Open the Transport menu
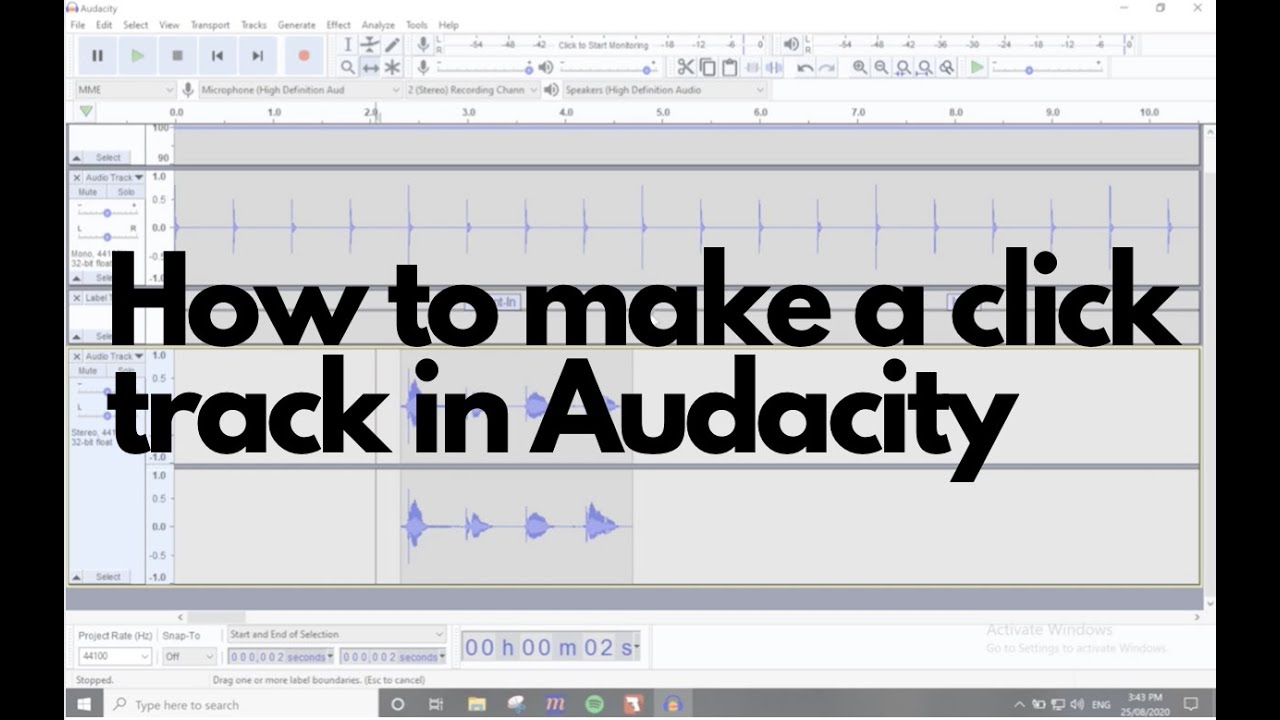1280x720 pixels. [210, 25]
